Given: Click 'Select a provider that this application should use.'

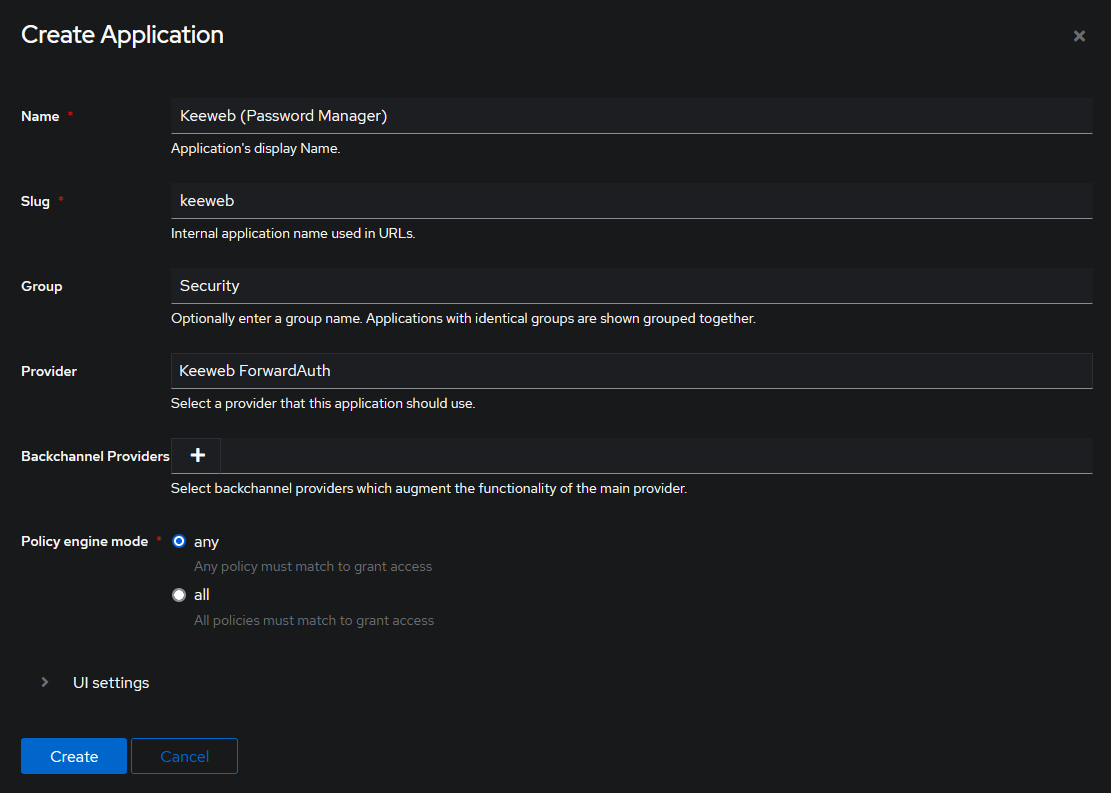Looking at the screenshot, I should 322,403.
